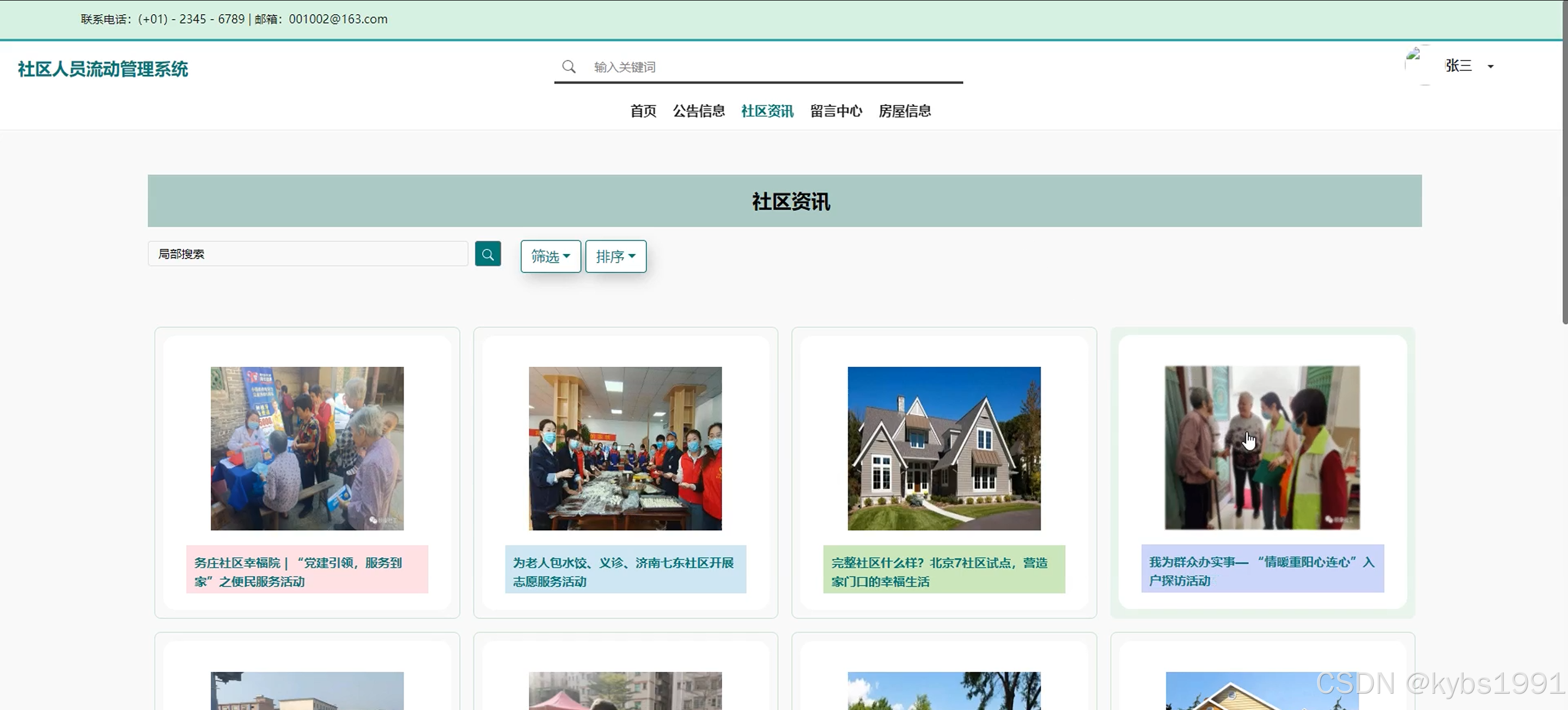Click the house photo thumbnail
1568x710 pixels.
[943, 448]
